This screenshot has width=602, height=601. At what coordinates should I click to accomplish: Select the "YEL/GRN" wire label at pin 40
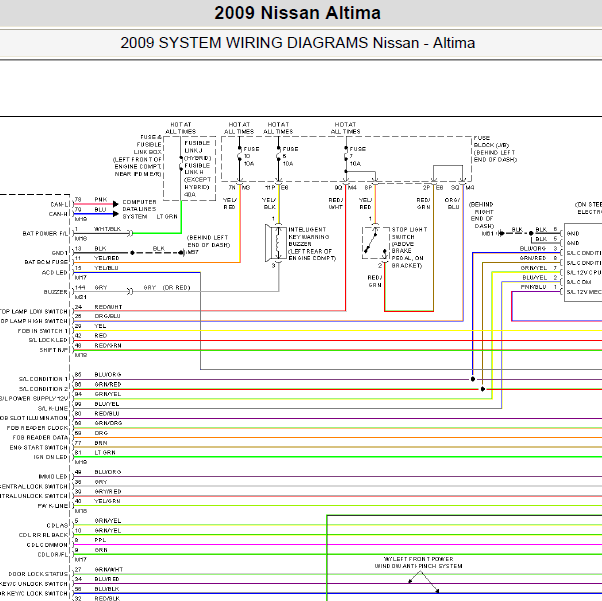pyautogui.click(x=108, y=501)
